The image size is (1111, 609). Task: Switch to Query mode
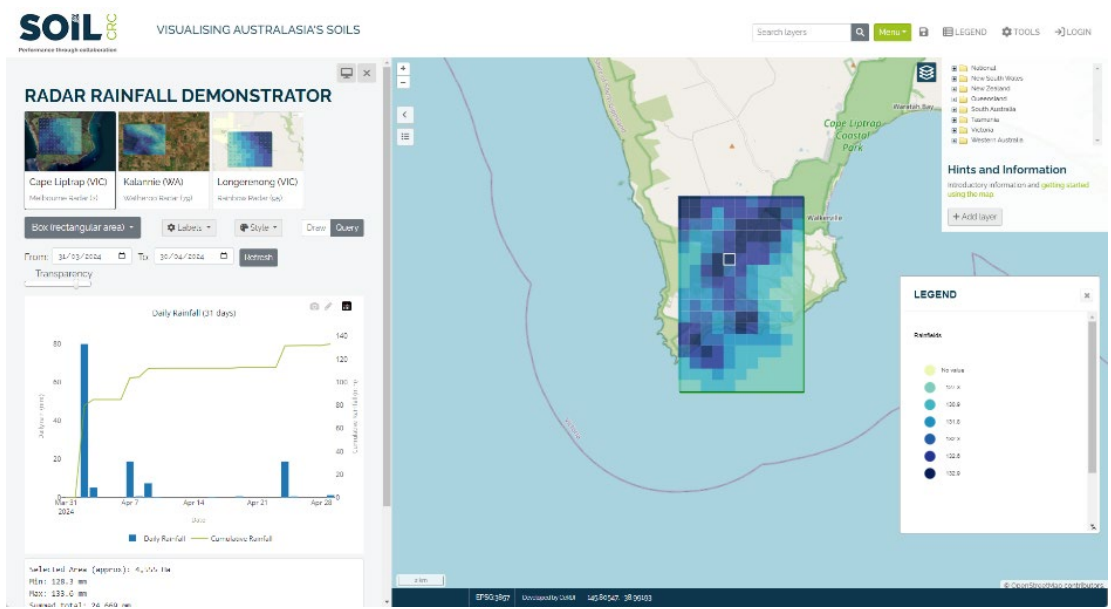click(x=347, y=228)
